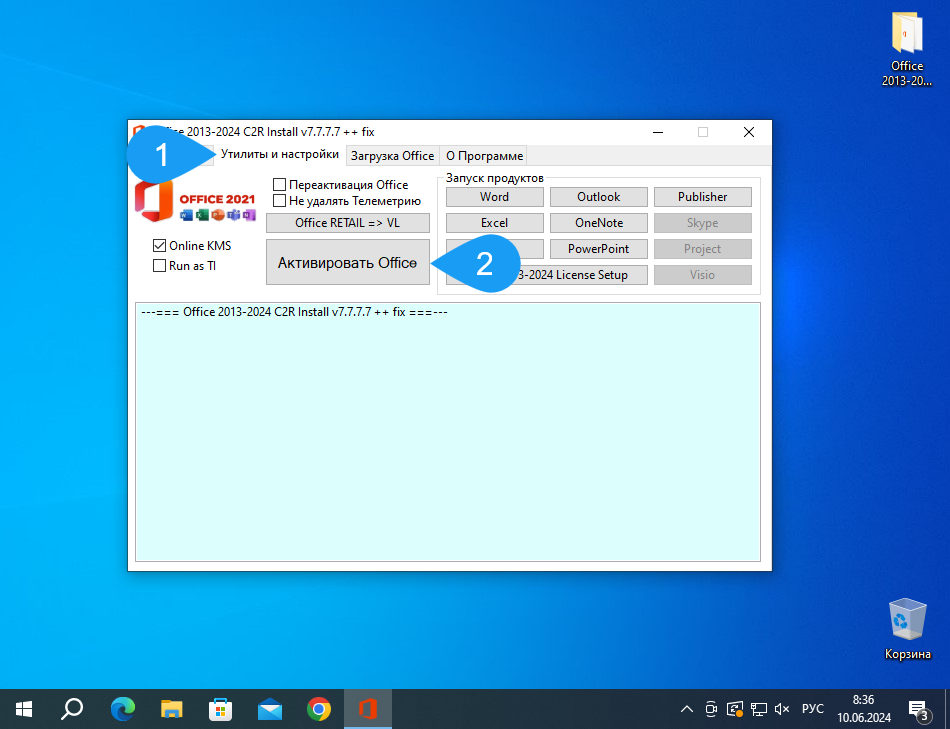
Task: Open the Start menu in taskbar
Action: pos(24,709)
